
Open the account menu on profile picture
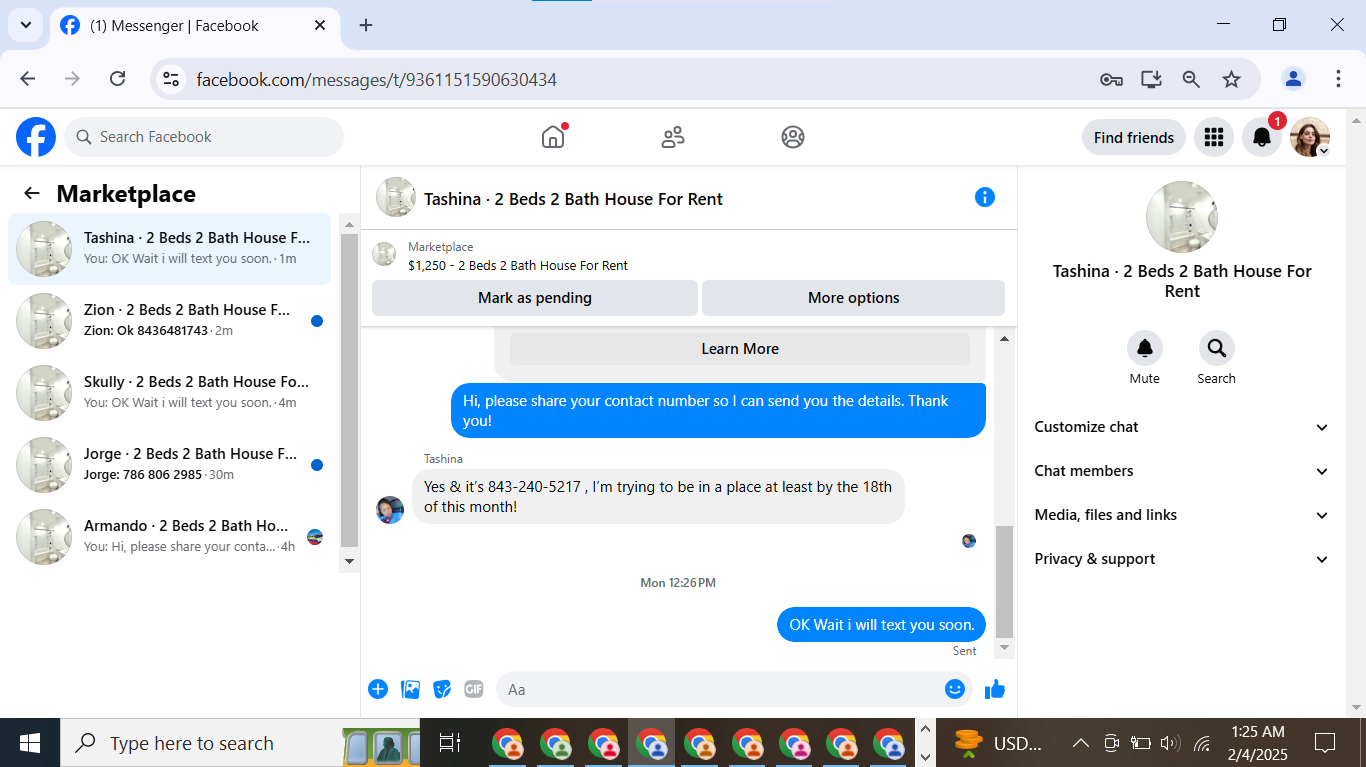(1310, 137)
